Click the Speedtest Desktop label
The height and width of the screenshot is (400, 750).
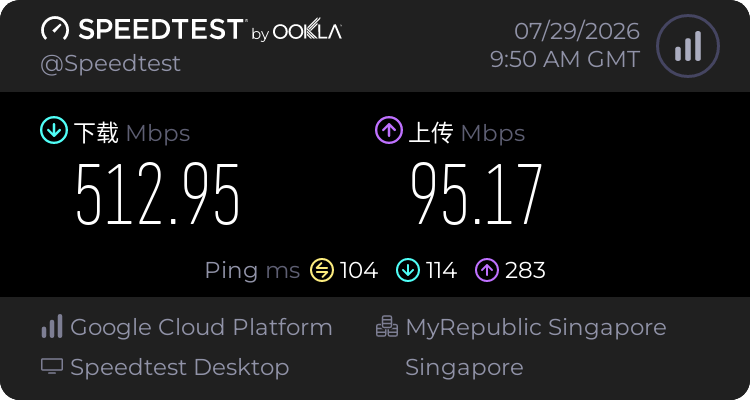point(180,368)
